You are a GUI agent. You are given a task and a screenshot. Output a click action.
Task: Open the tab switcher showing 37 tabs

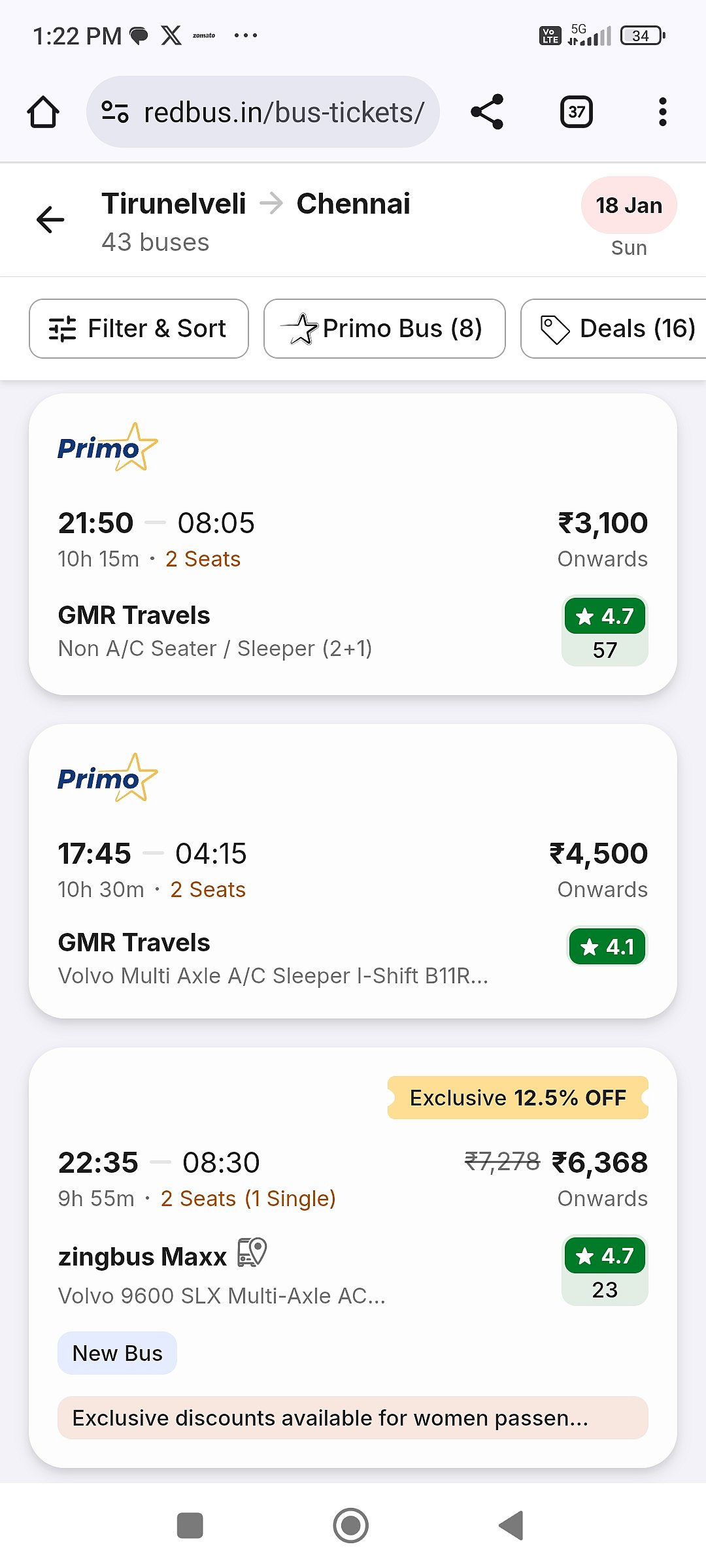pyautogui.click(x=576, y=112)
